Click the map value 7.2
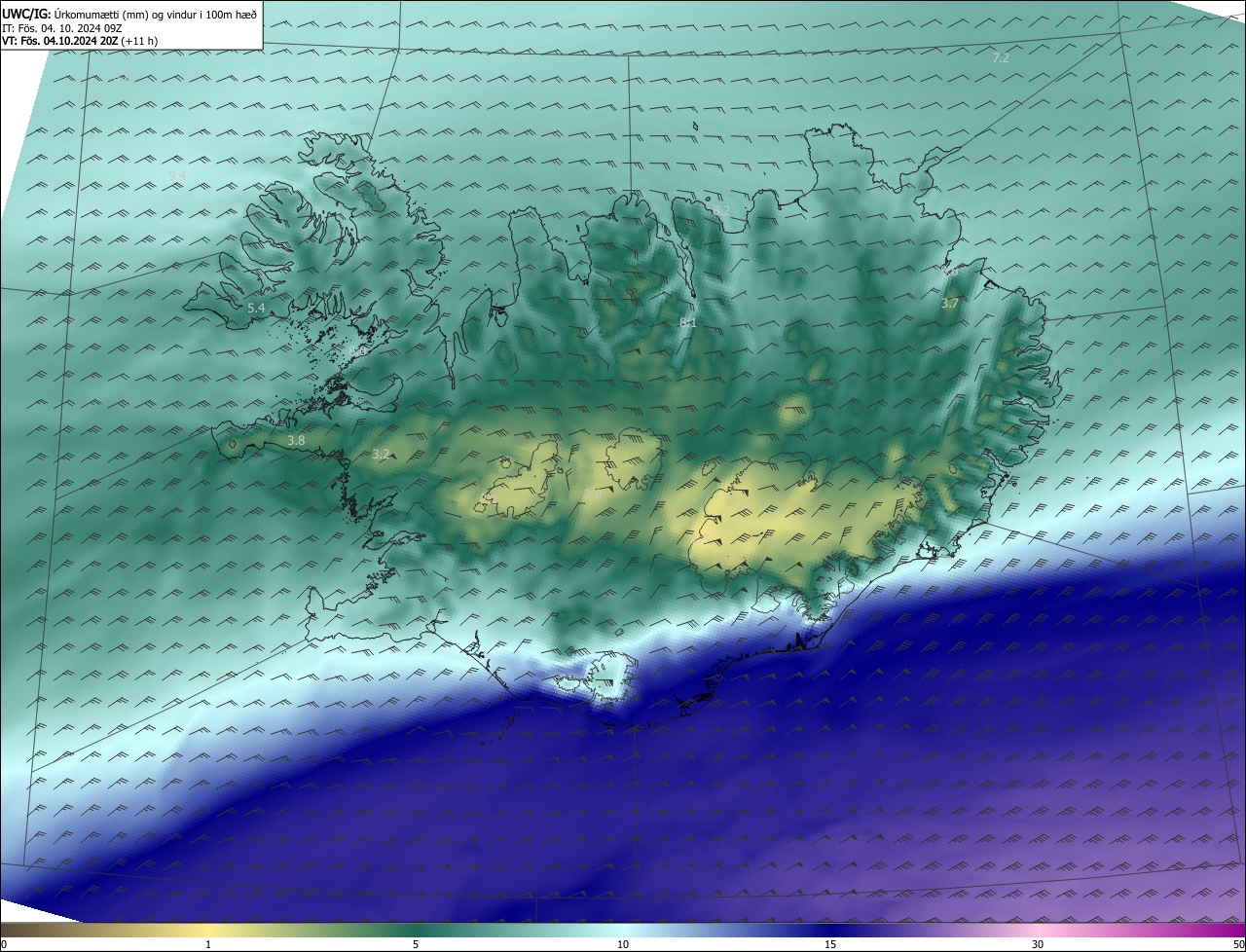 (x=1001, y=58)
